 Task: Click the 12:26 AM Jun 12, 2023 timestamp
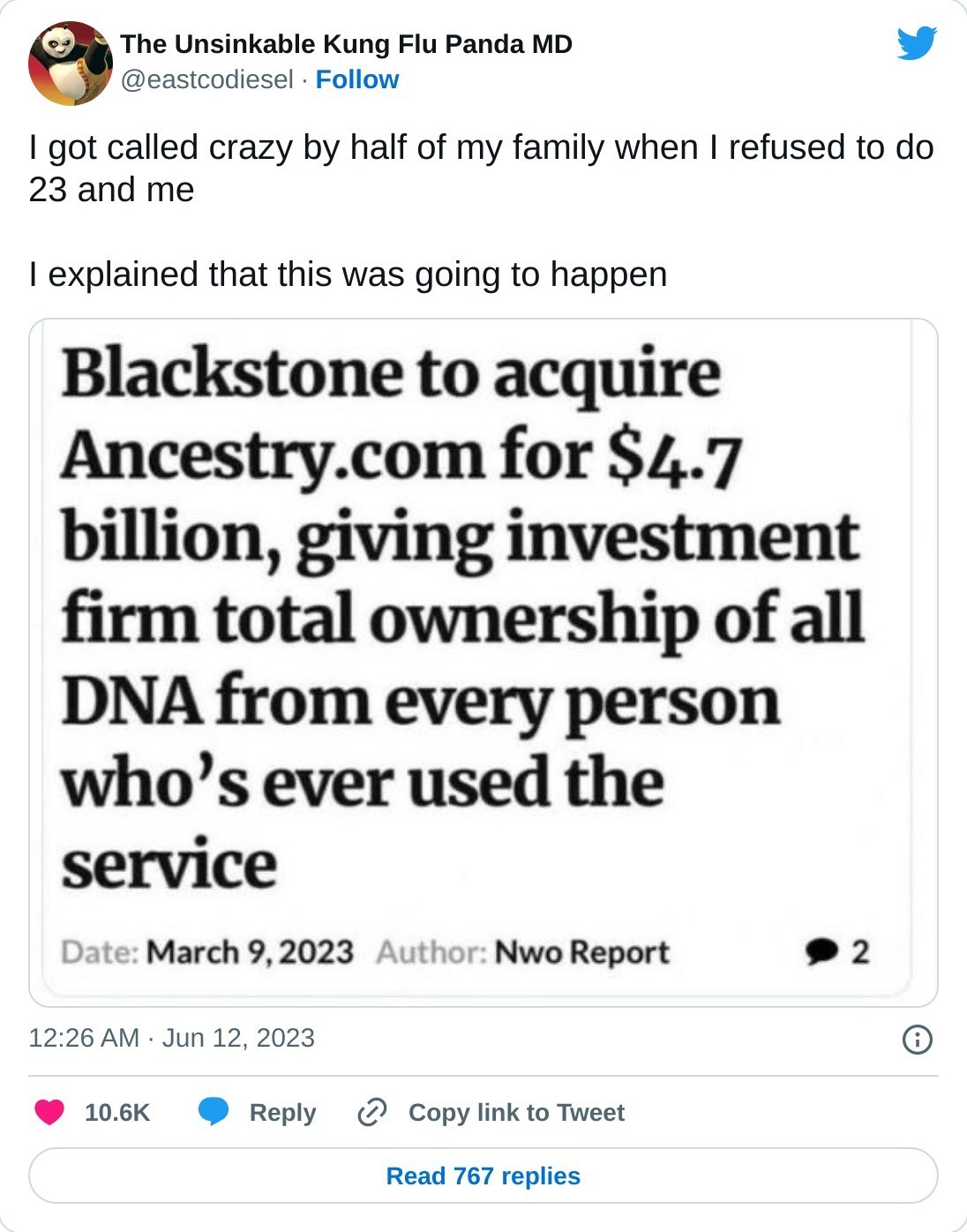(171, 1038)
